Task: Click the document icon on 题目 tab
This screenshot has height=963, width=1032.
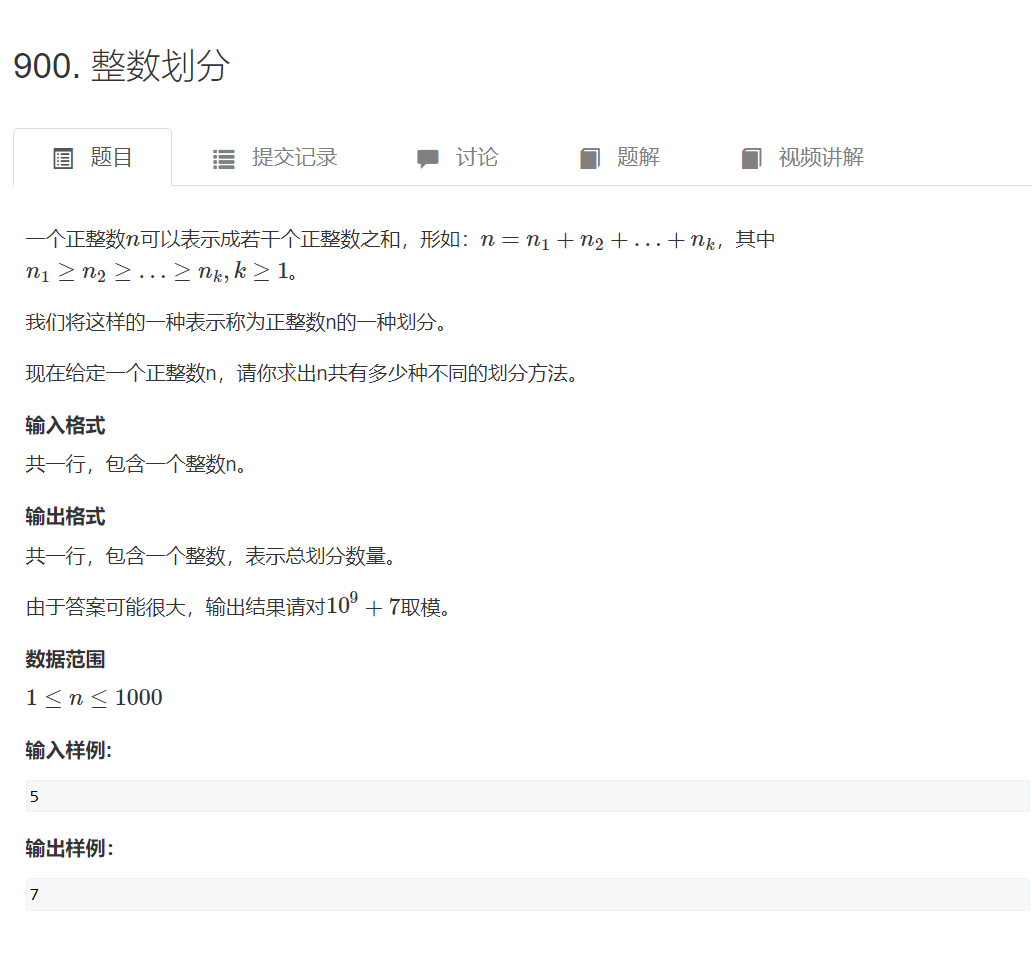Action: pos(62,157)
